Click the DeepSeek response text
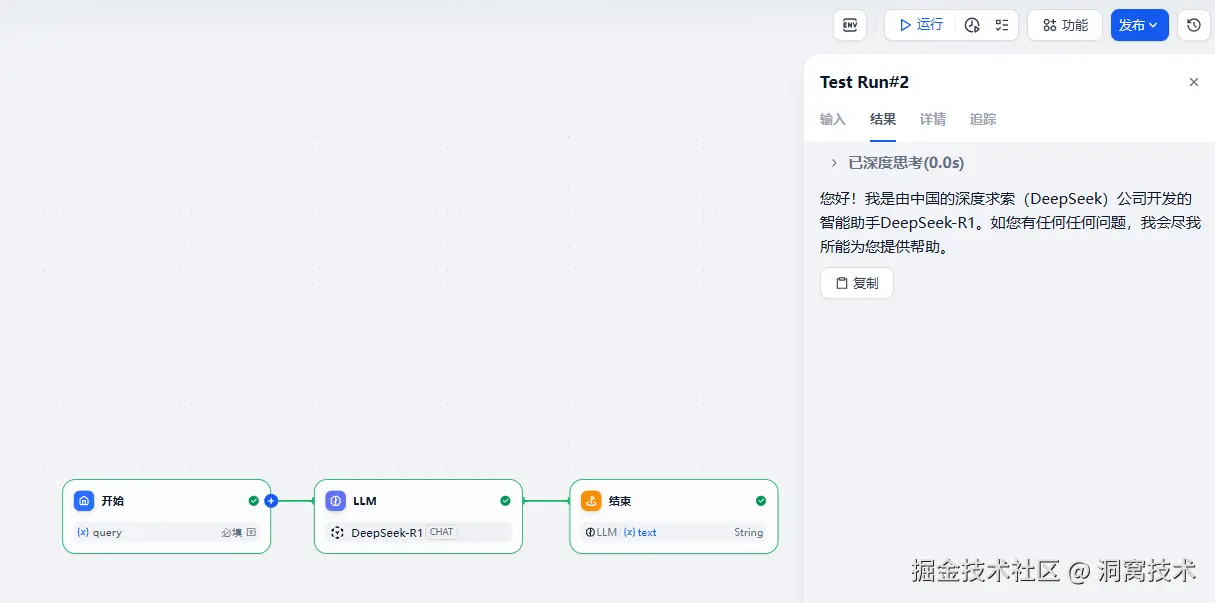This screenshot has height=603, width=1215. coord(1010,222)
